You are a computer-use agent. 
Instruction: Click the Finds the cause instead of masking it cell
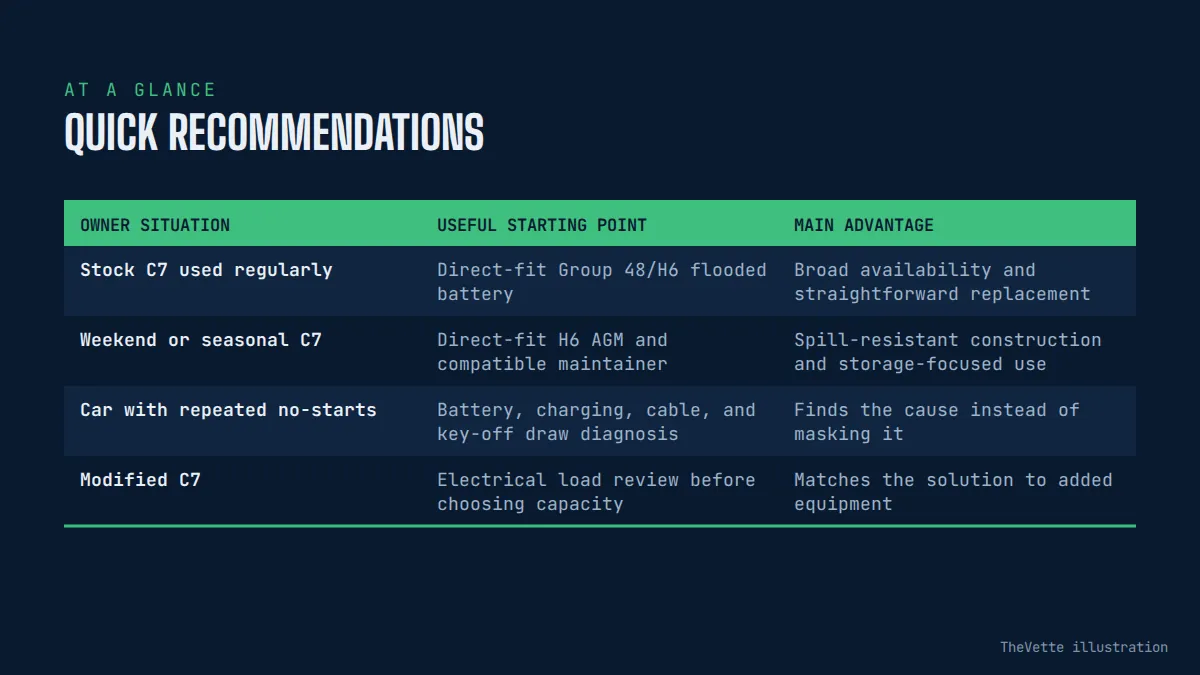tap(937, 422)
